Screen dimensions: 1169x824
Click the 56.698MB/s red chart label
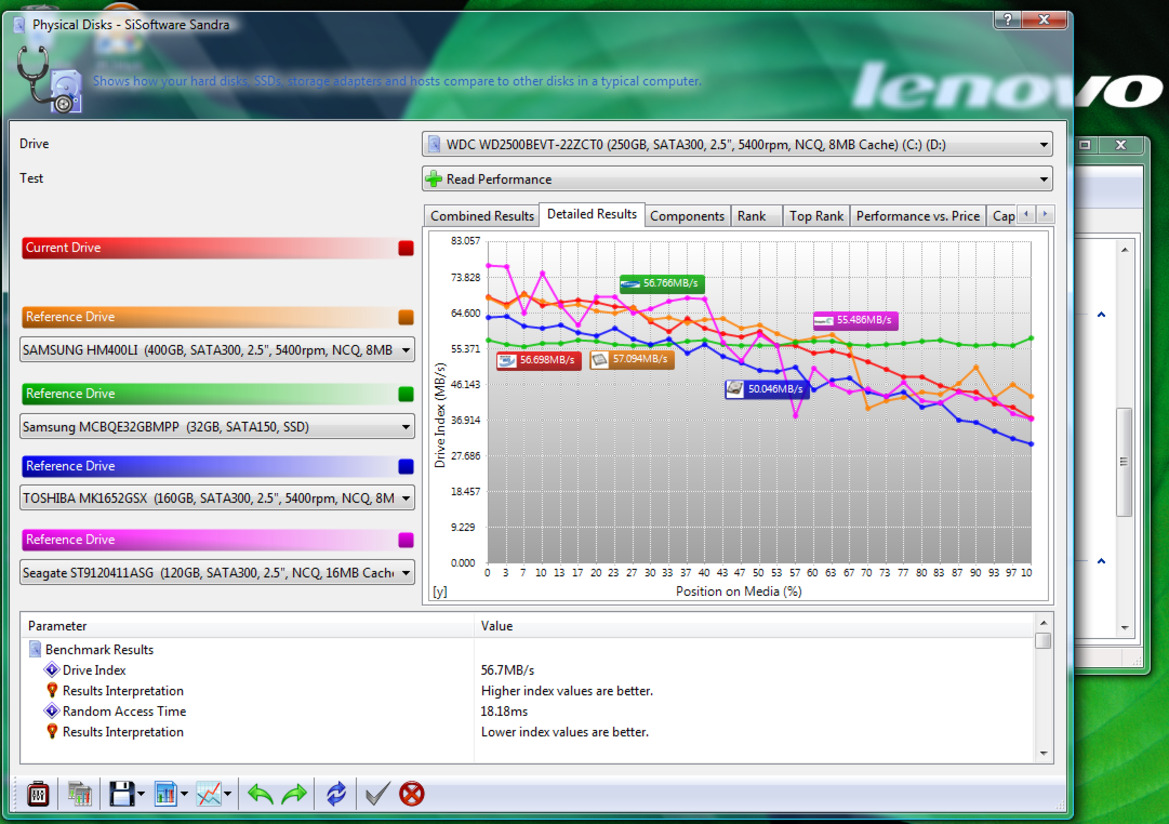pos(538,360)
